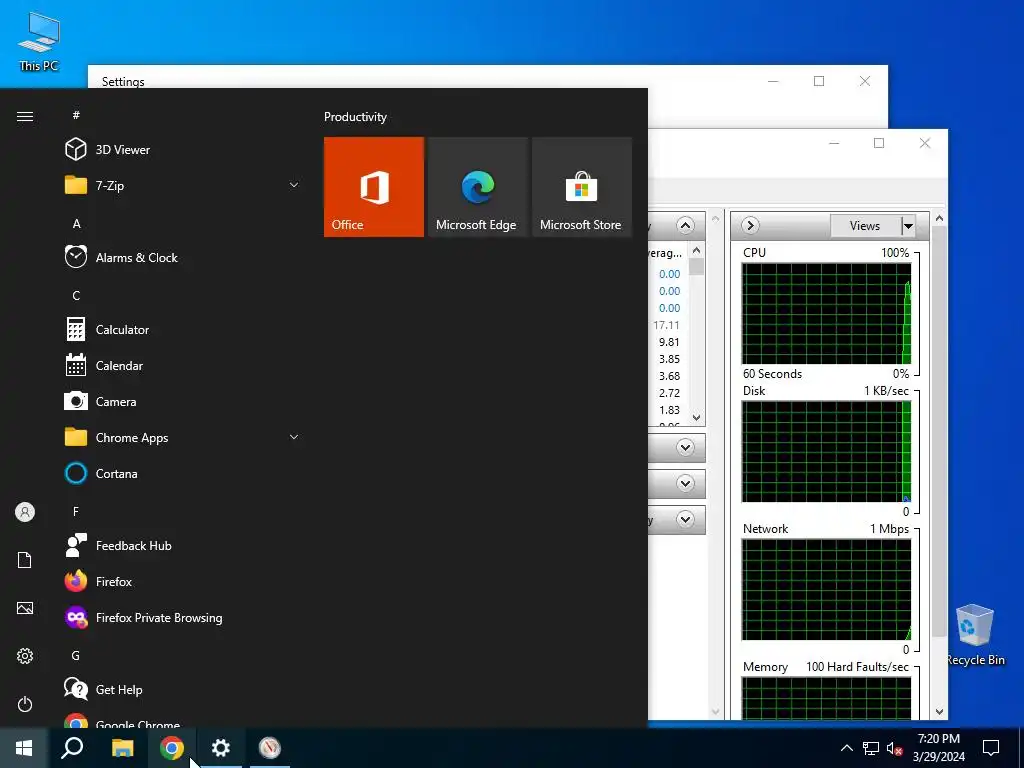This screenshot has width=1024, height=768.
Task: Select the This PC desktop icon
Action: tap(39, 42)
